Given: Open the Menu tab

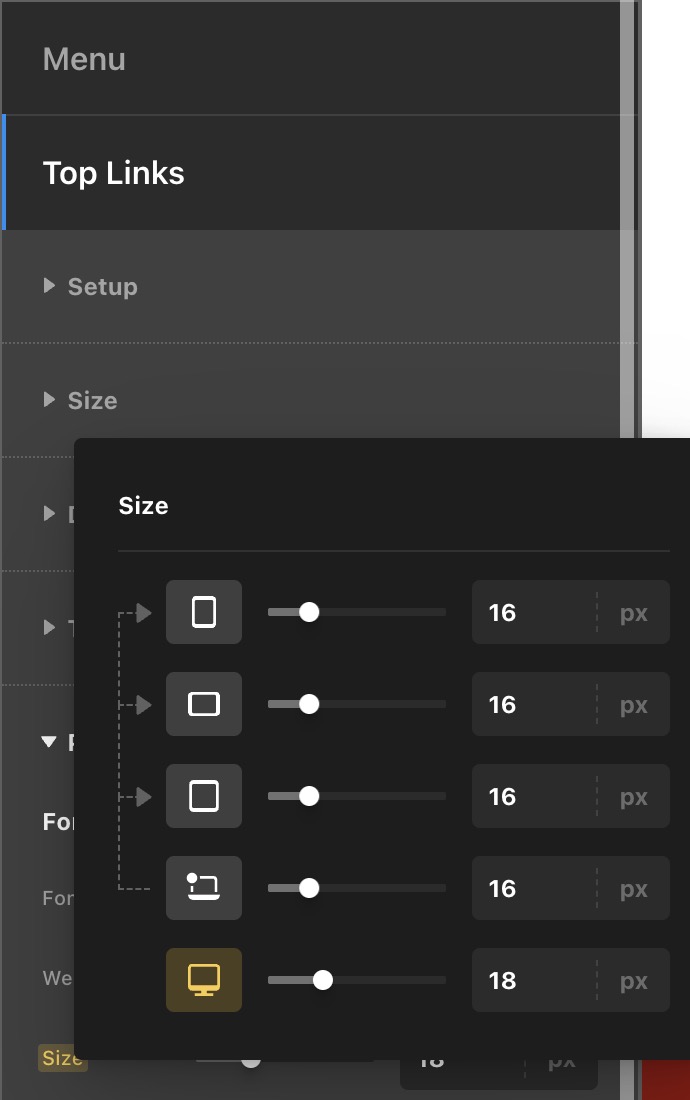Looking at the screenshot, I should (x=84, y=59).
